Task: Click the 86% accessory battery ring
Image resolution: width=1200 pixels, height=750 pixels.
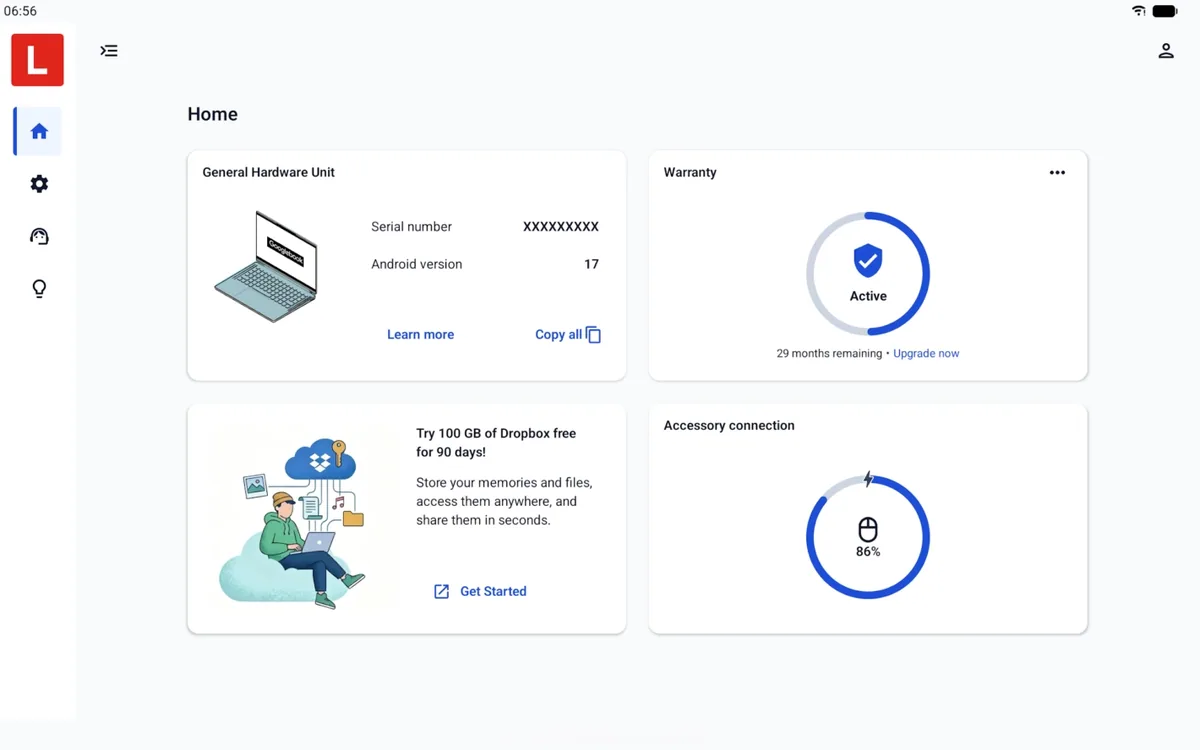Action: click(x=868, y=537)
